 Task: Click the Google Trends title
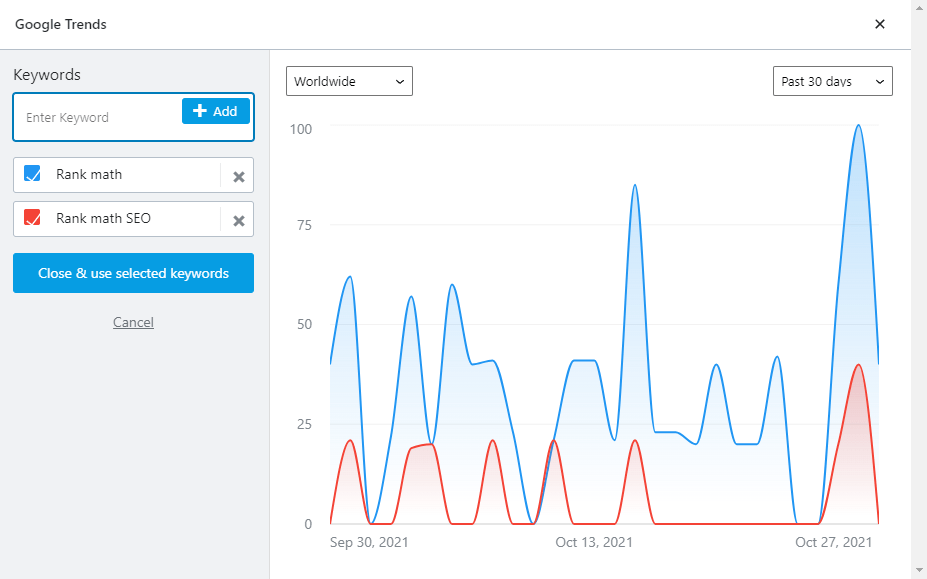pyautogui.click(x=61, y=24)
